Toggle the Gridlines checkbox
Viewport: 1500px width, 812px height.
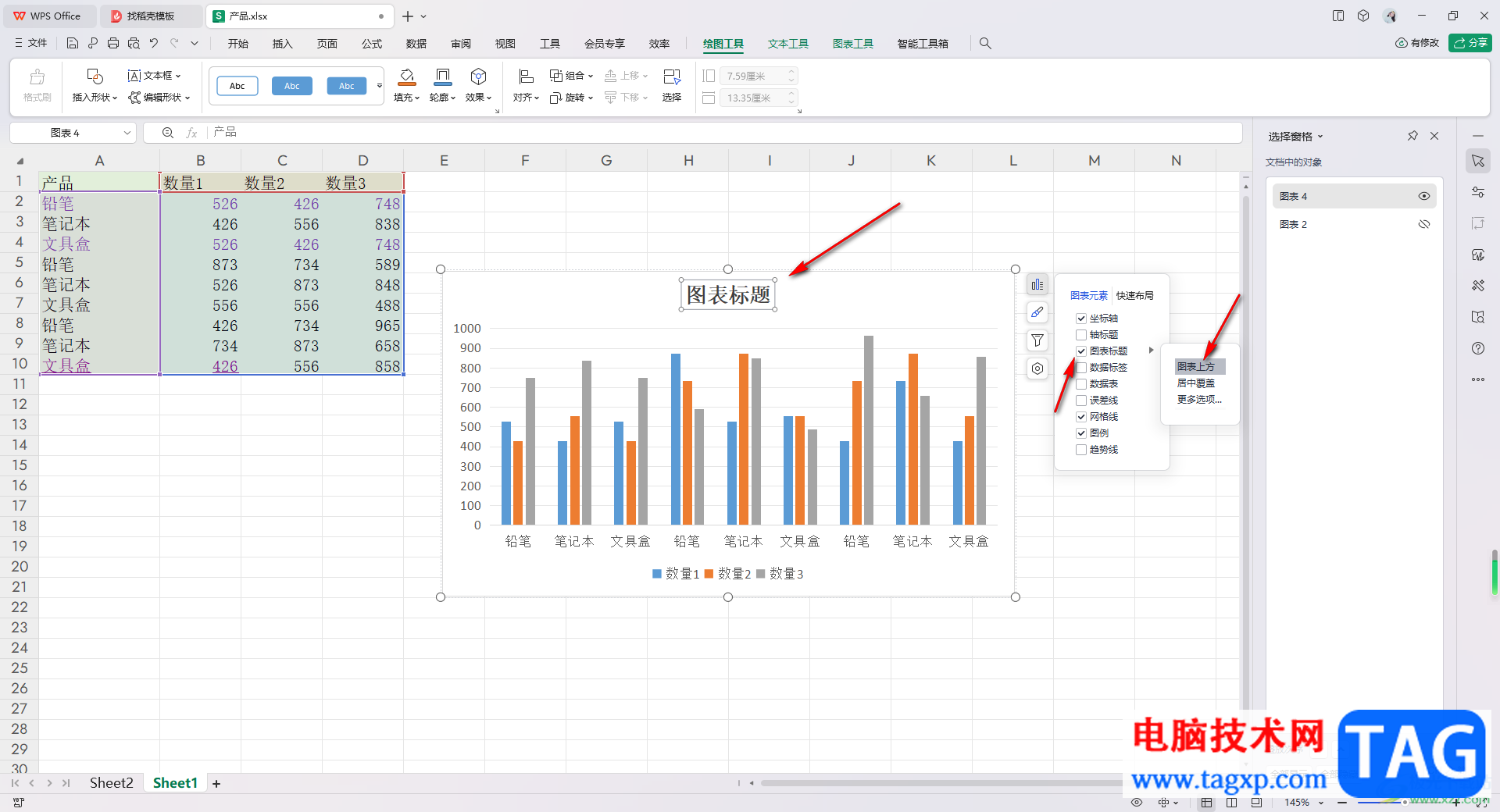[x=1081, y=417]
